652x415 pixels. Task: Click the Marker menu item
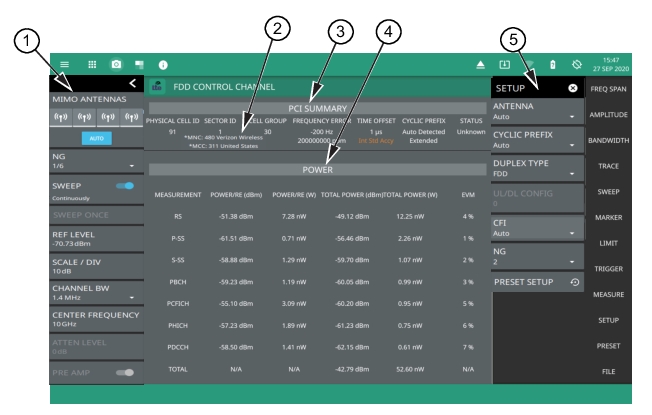coord(616,218)
